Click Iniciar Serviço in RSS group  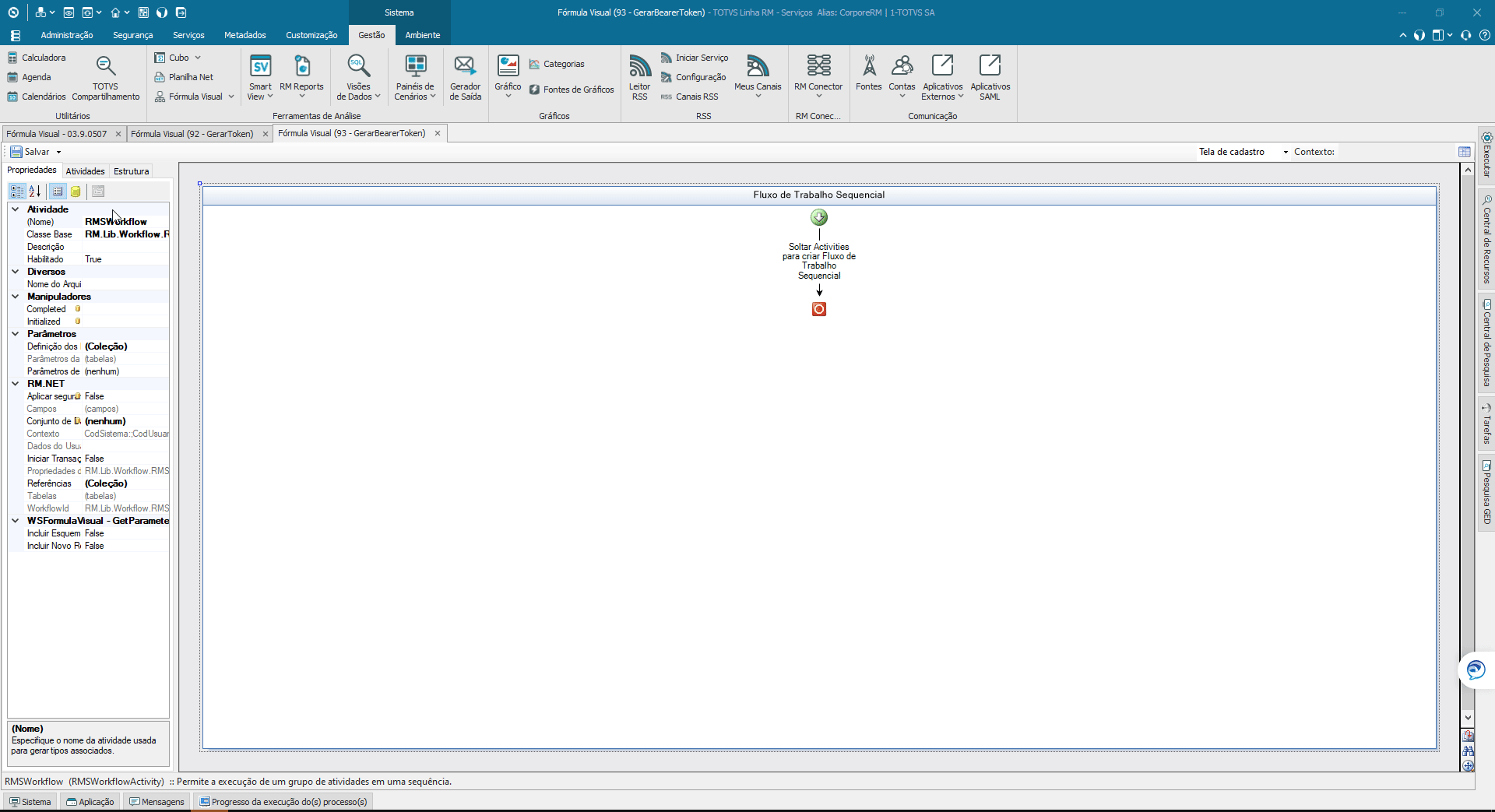coord(695,58)
